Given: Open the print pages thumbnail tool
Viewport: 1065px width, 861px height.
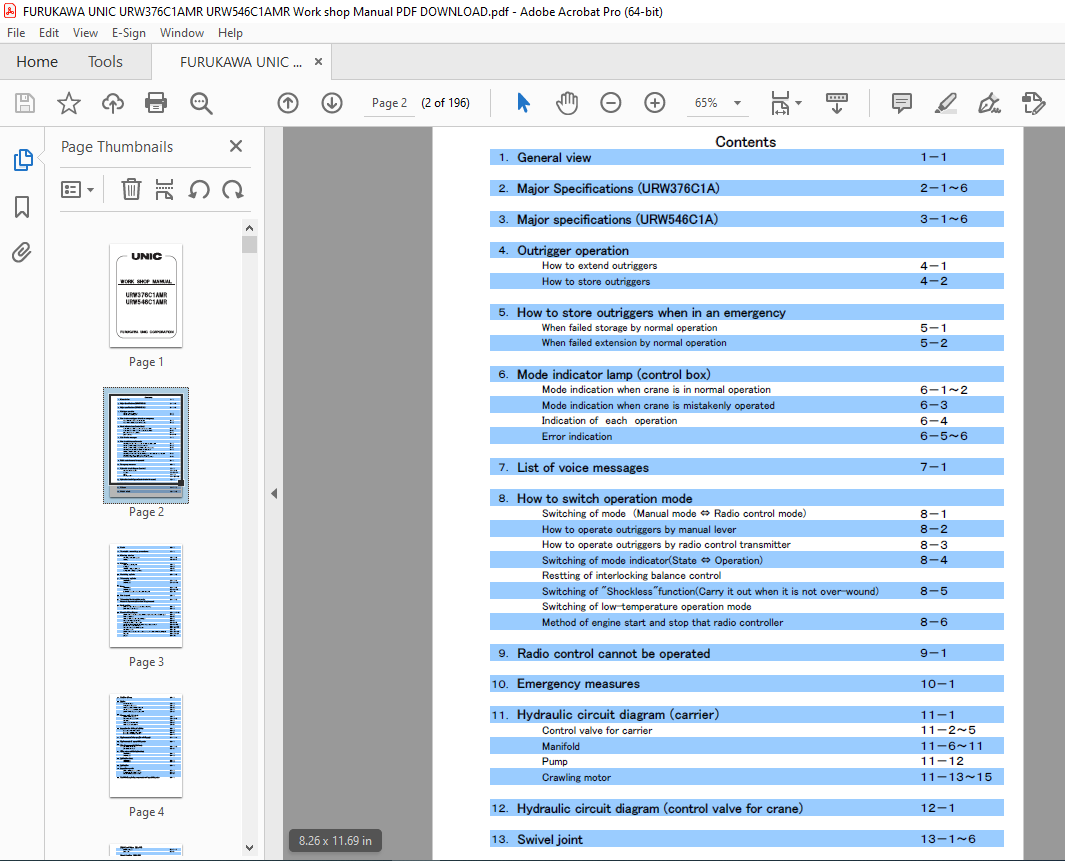Looking at the screenshot, I should (x=164, y=189).
